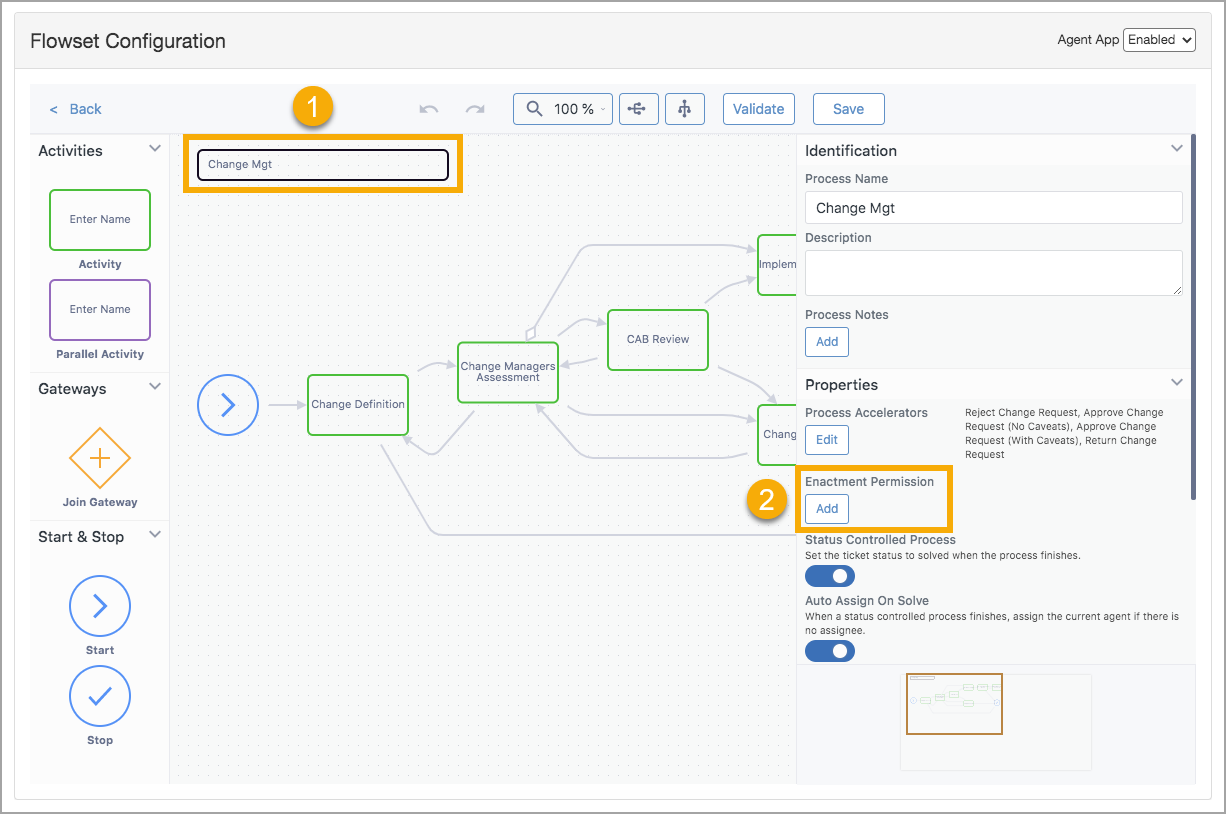The height and width of the screenshot is (814, 1226).
Task: Apply vertical layout icon
Action: click(x=684, y=109)
